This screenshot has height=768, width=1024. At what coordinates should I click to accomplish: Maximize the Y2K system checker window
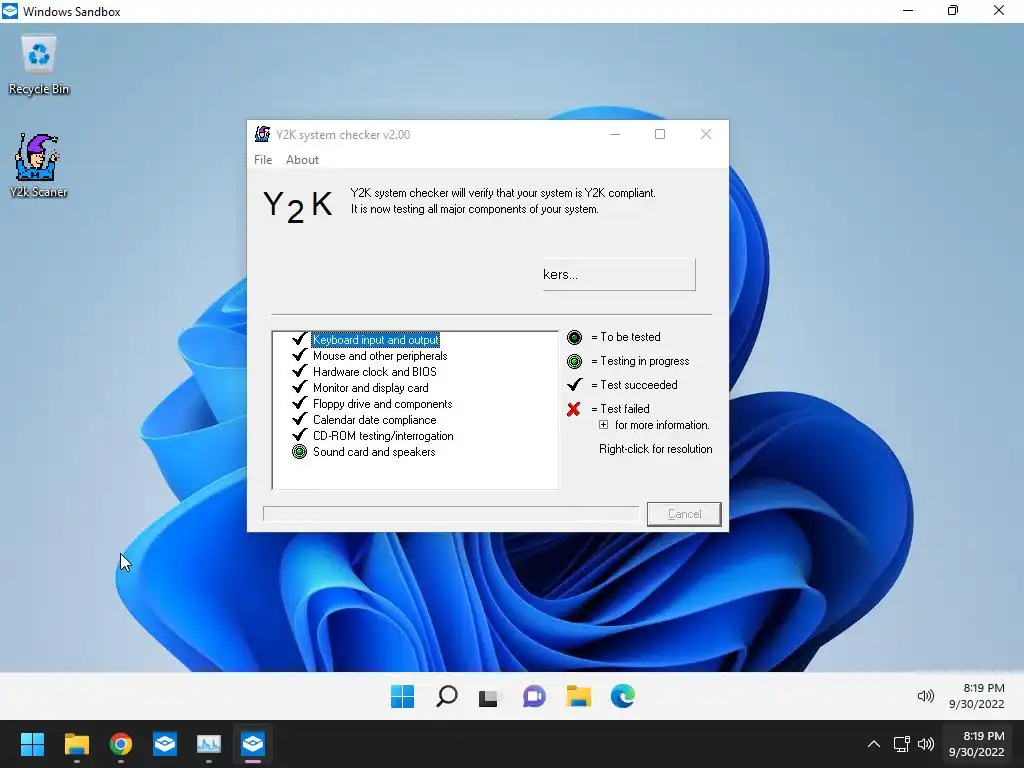(660, 134)
